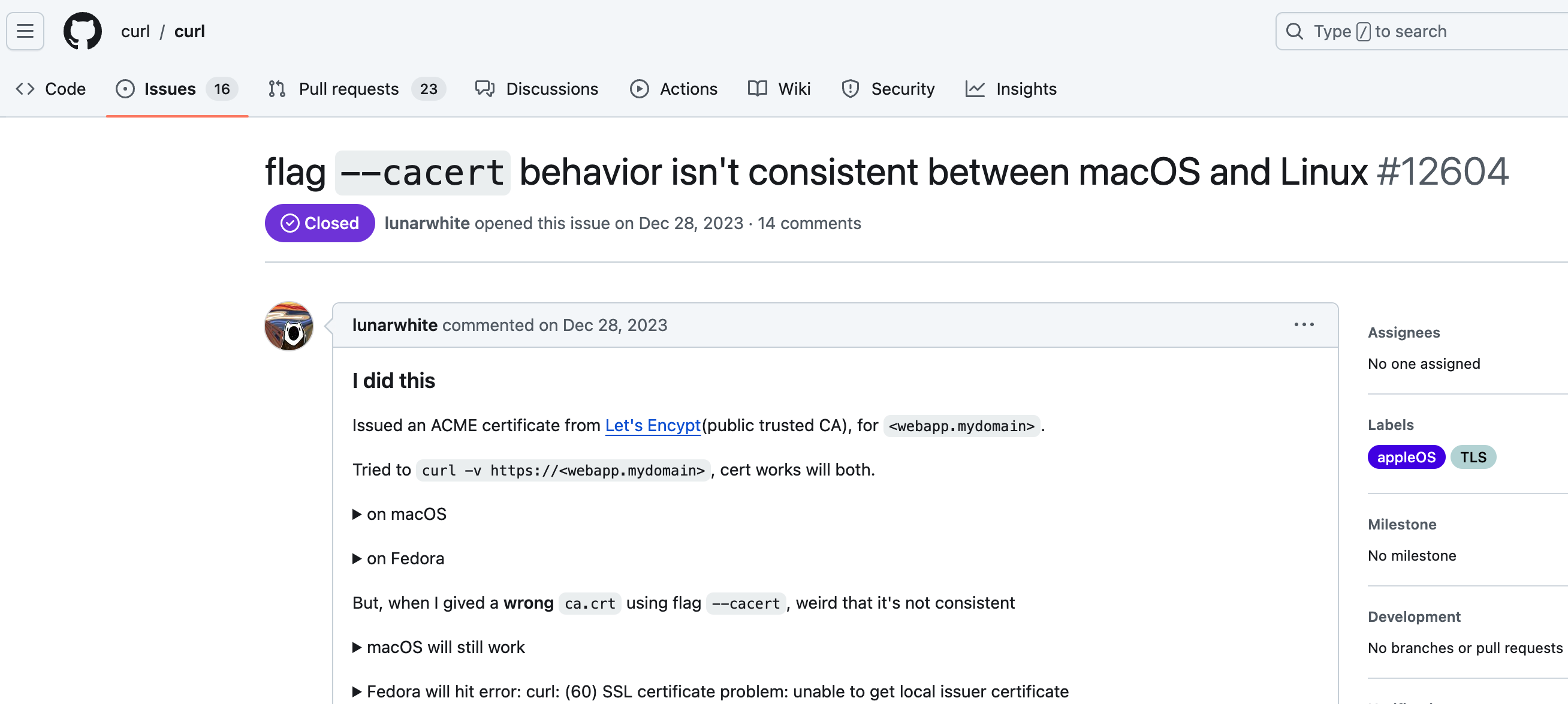Click the Actions play icon
1568x704 pixels.
639,89
